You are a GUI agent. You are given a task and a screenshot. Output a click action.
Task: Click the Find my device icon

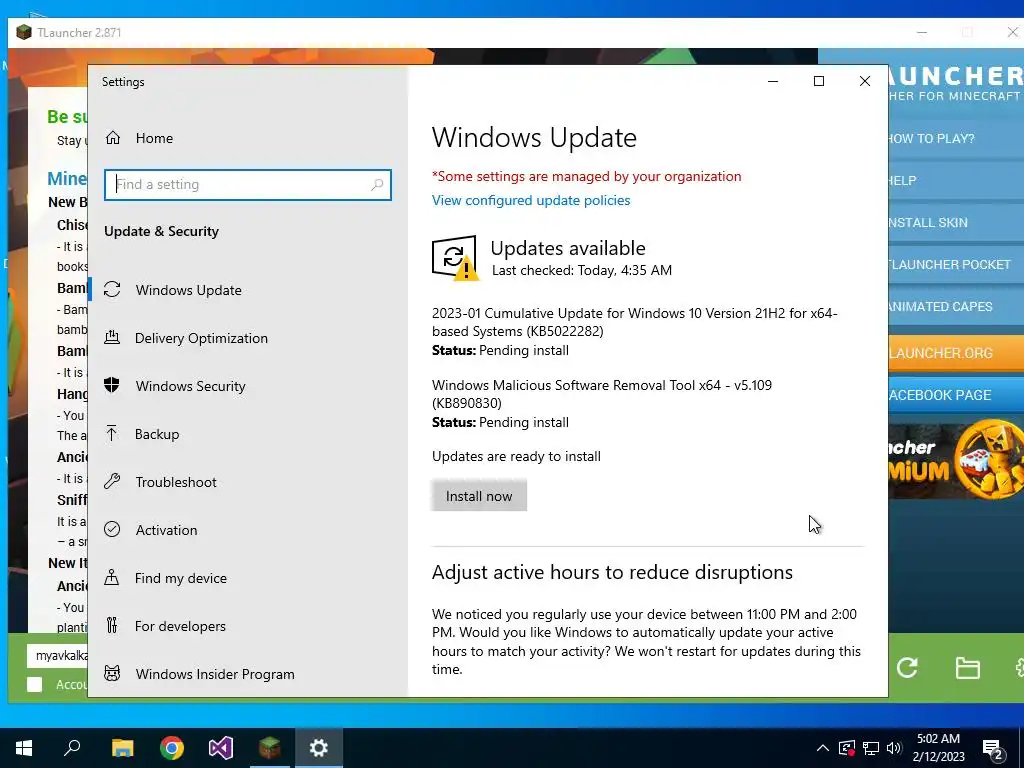click(112, 577)
